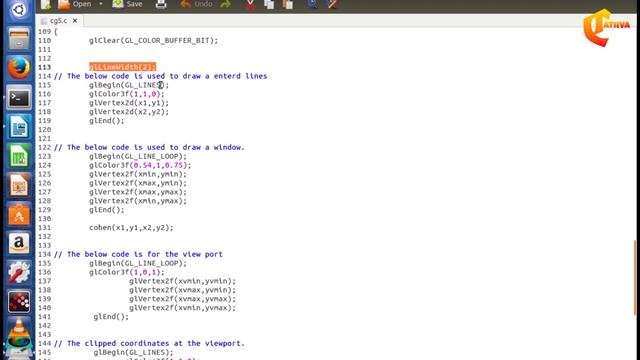Click the highlighted glLineWidth(2); text
The image size is (640, 360).
tap(122, 67)
